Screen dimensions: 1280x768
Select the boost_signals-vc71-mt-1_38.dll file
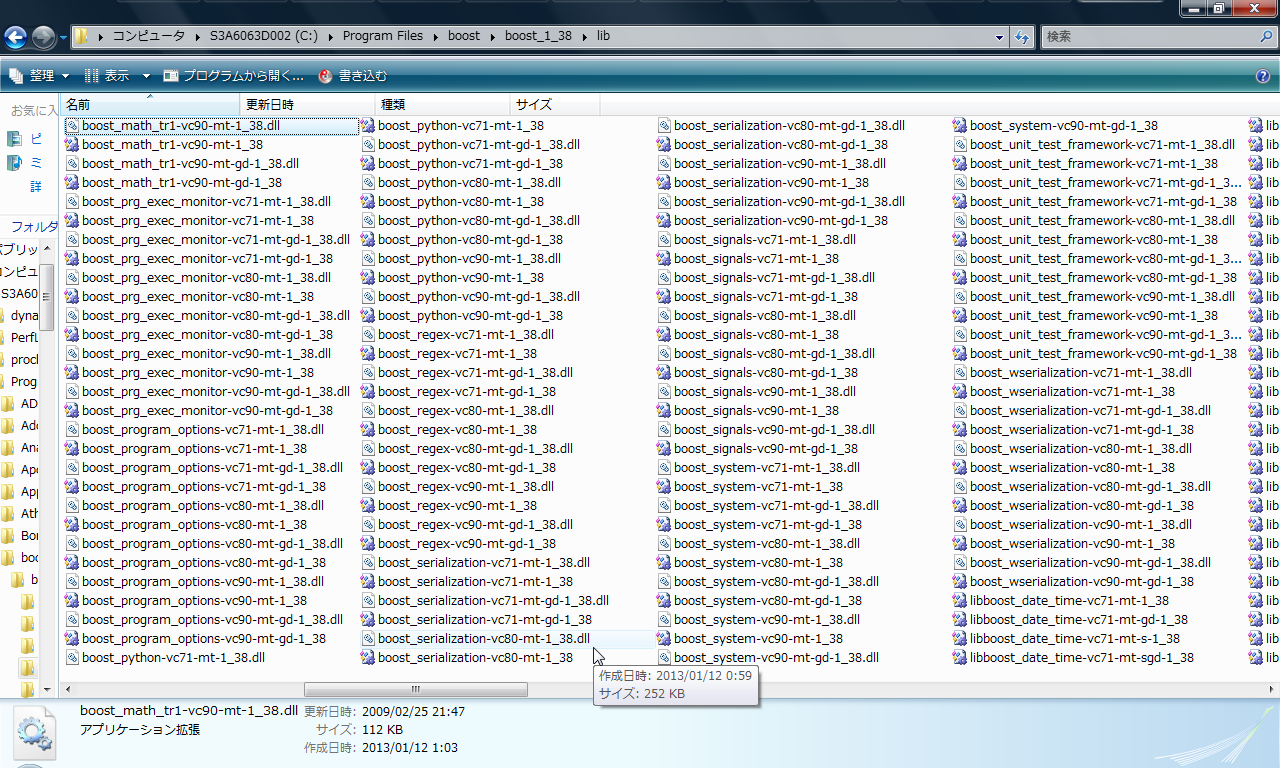coord(764,239)
